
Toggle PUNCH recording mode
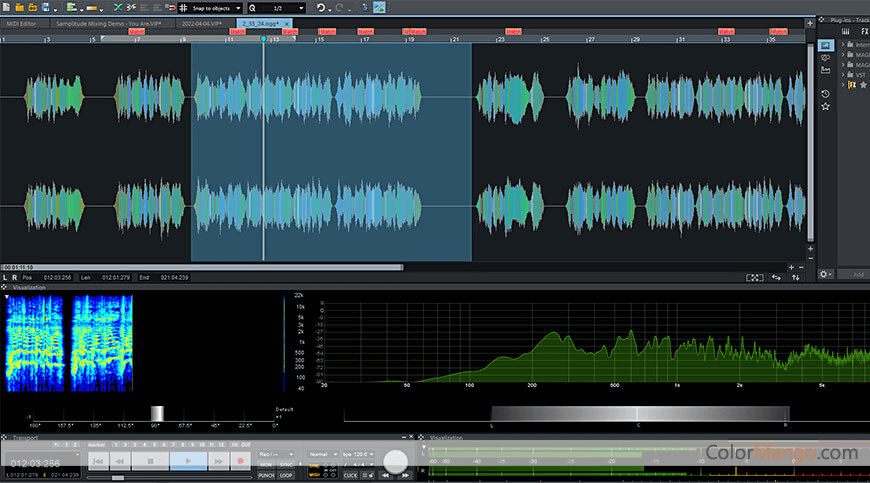tap(266, 475)
